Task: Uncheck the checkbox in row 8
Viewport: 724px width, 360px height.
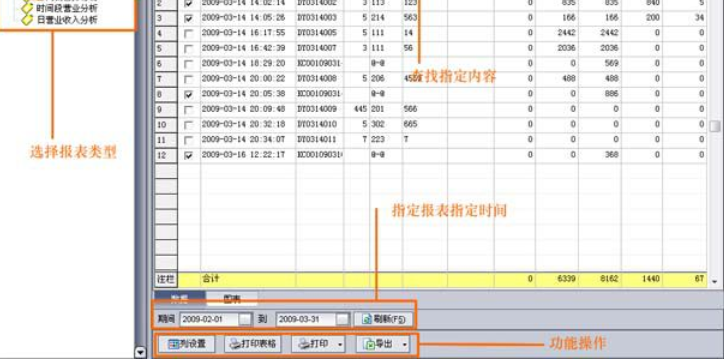Action: [x=189, y=95]
